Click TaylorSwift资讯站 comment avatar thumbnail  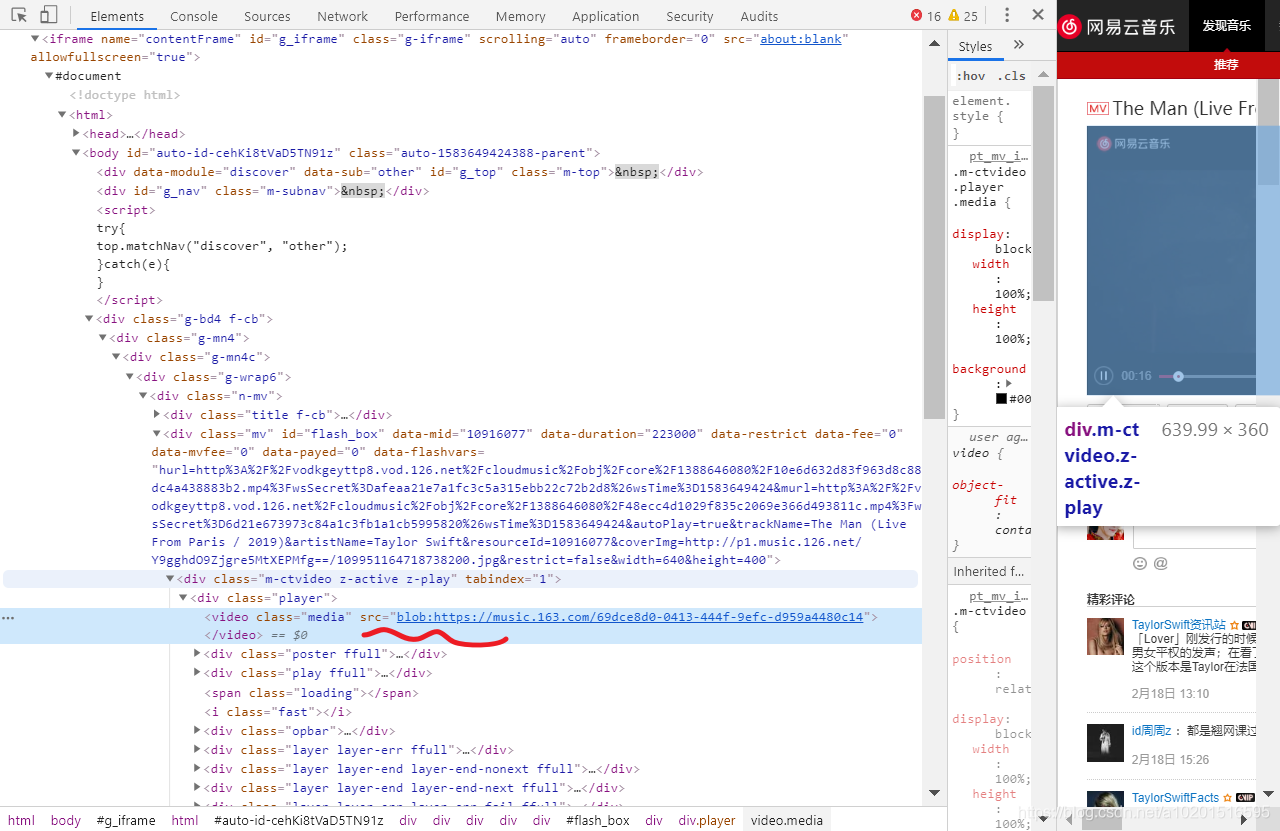[x=1106, y=636]
